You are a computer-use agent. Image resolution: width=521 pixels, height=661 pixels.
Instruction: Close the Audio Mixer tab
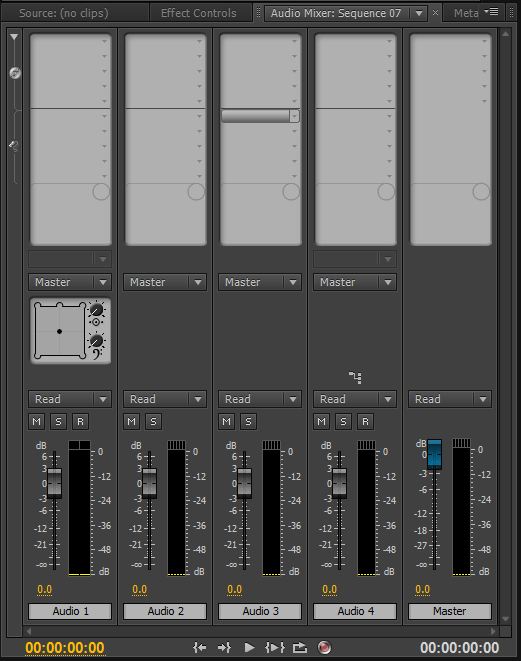click(435, 13)
